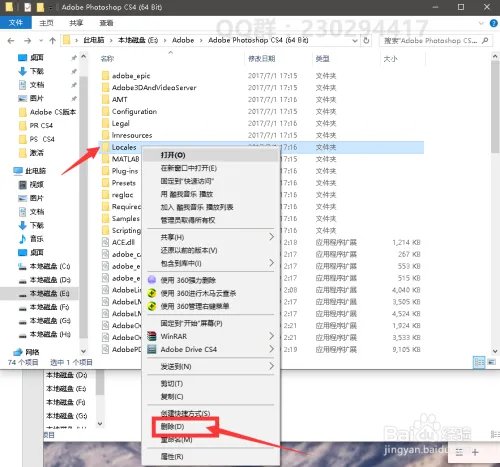Select the ACE.dll file icon
The height and width of the screenshot is (467, 500).
point(105,242)
